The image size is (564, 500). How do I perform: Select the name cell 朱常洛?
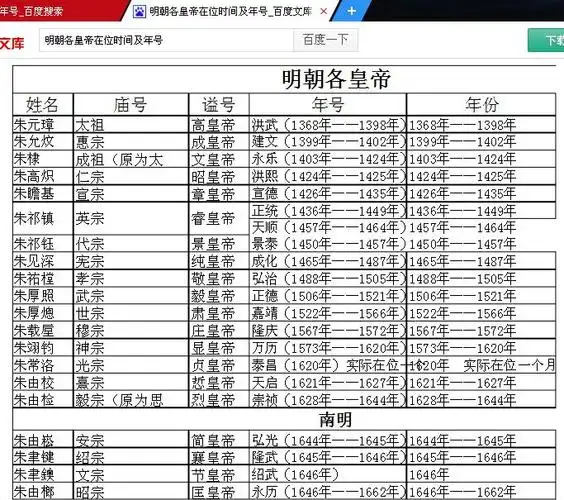click(x=43, y=365)
